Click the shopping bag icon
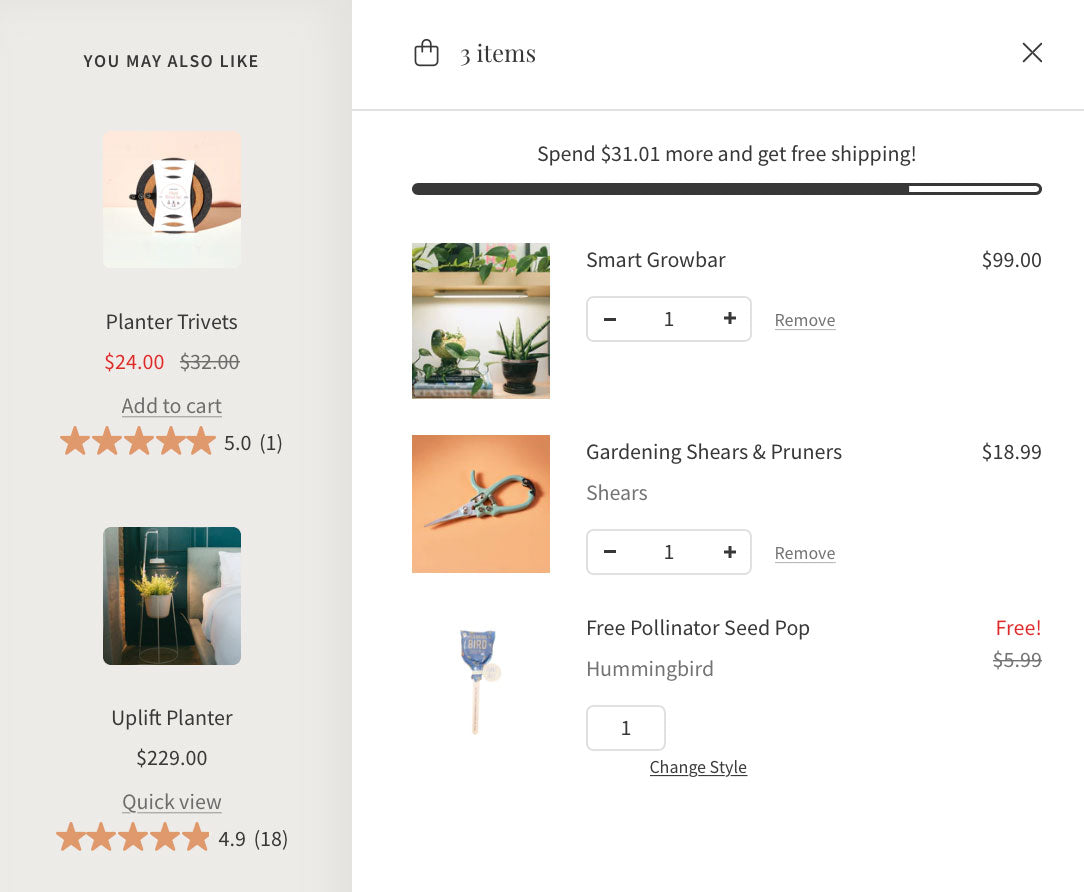The image size is (1084, 892). [427, 53]
